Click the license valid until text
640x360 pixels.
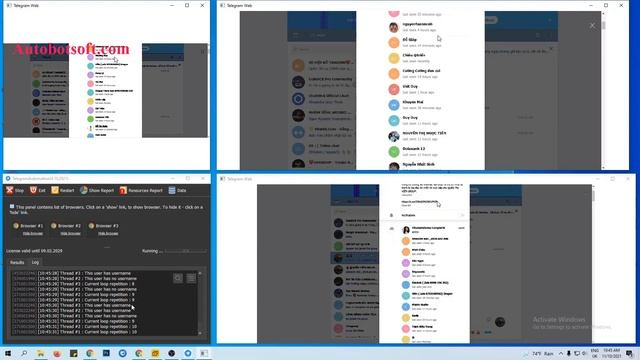(34, 251)
